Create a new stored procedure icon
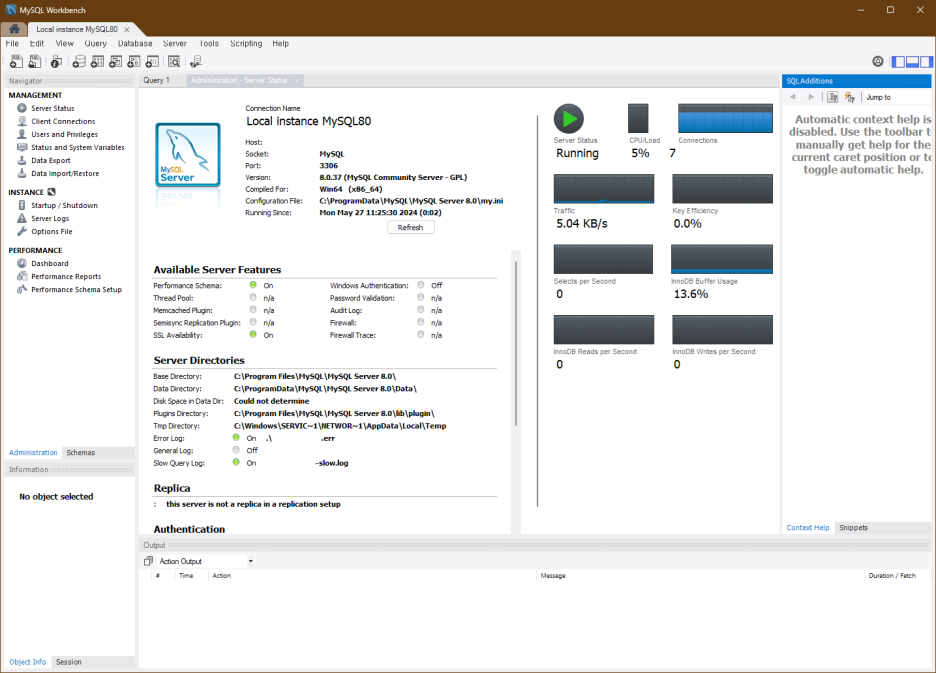 134,61
